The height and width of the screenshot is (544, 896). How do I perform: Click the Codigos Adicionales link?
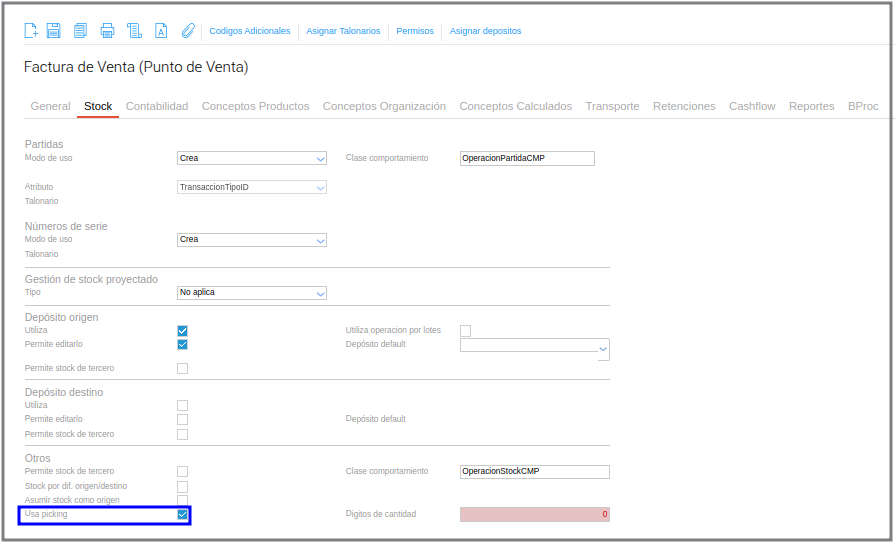(250, 31)
